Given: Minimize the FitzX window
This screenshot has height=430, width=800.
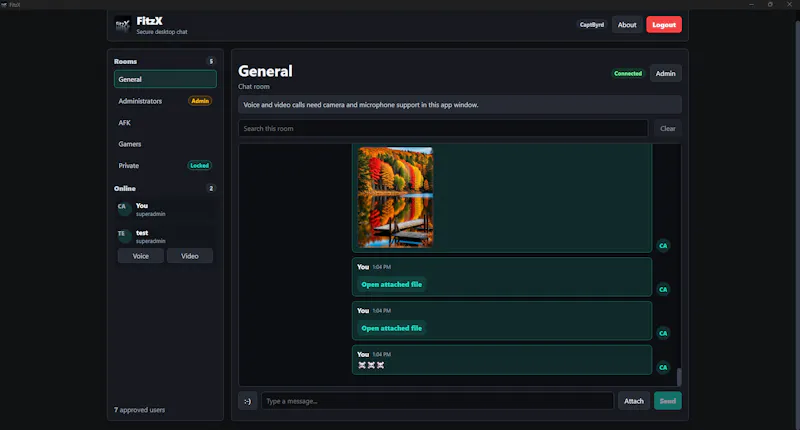Looking at the screenshot, I should click(x=751, y=4).
